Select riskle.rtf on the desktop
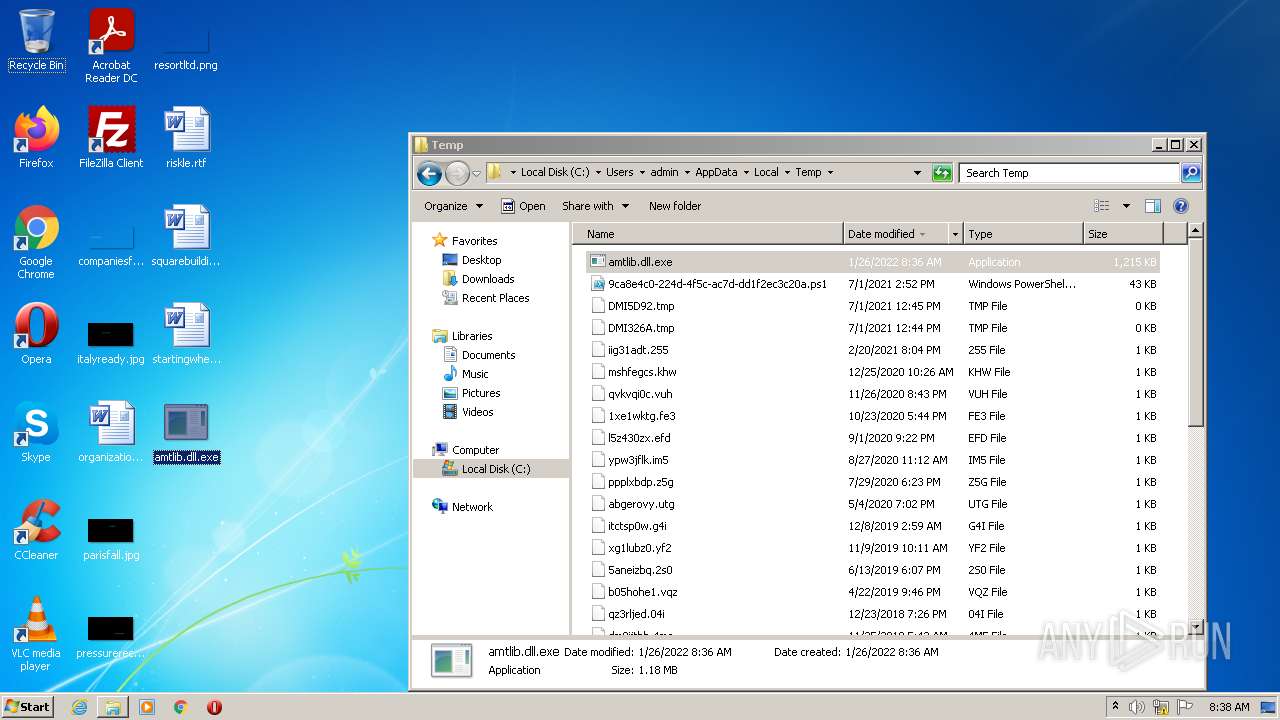This screenshot has height=720, width=1280. (x=186, y=138)
